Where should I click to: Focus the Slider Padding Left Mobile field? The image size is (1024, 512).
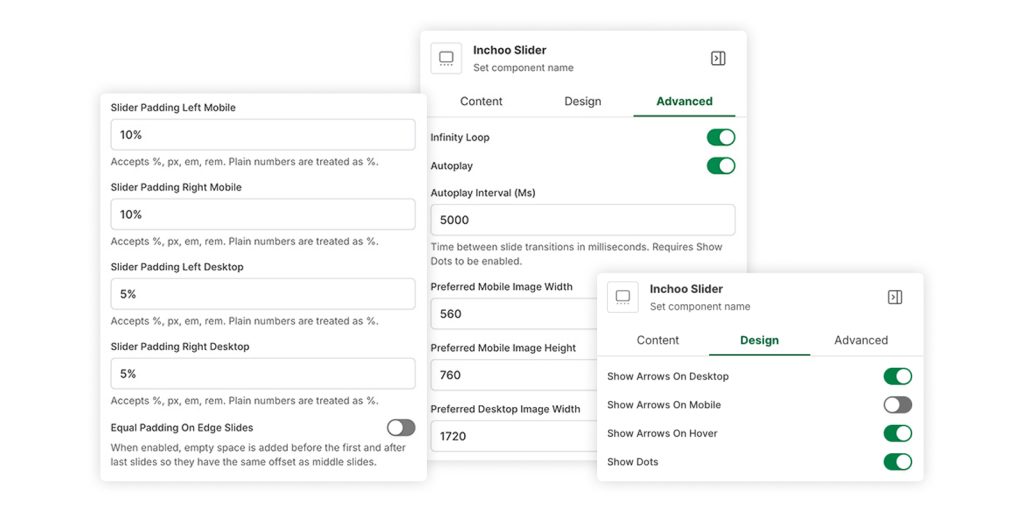pyautogui.click(x=262, y=135)
